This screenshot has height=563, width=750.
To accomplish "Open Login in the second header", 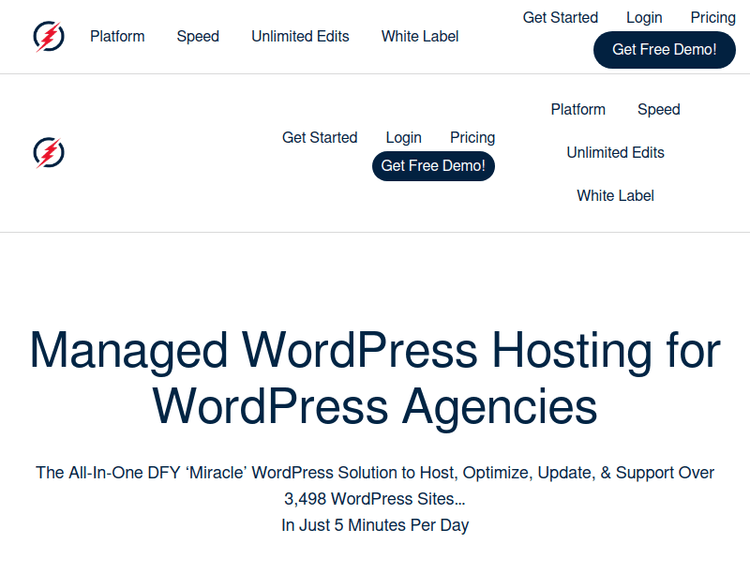I will coord(403,138).
